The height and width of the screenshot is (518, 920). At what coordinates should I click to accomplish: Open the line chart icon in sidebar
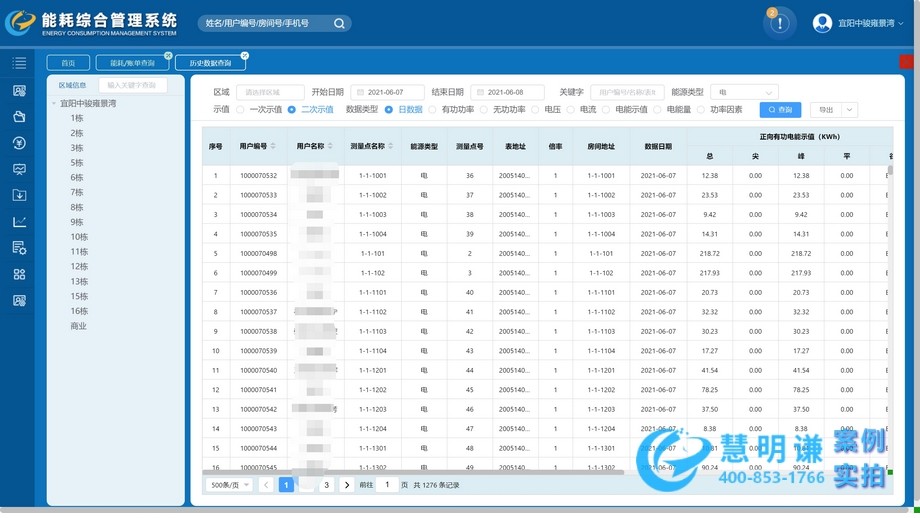[x=19, y=222]
